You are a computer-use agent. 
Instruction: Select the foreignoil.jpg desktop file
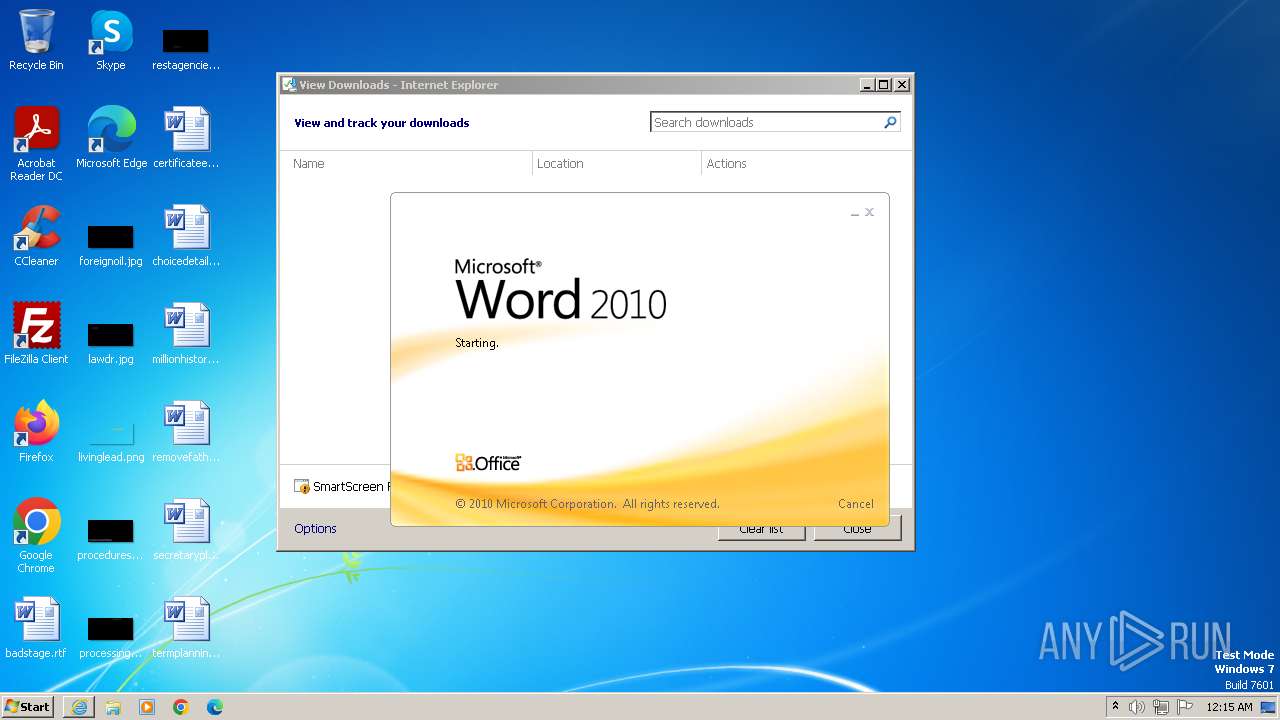pos(111,246)
